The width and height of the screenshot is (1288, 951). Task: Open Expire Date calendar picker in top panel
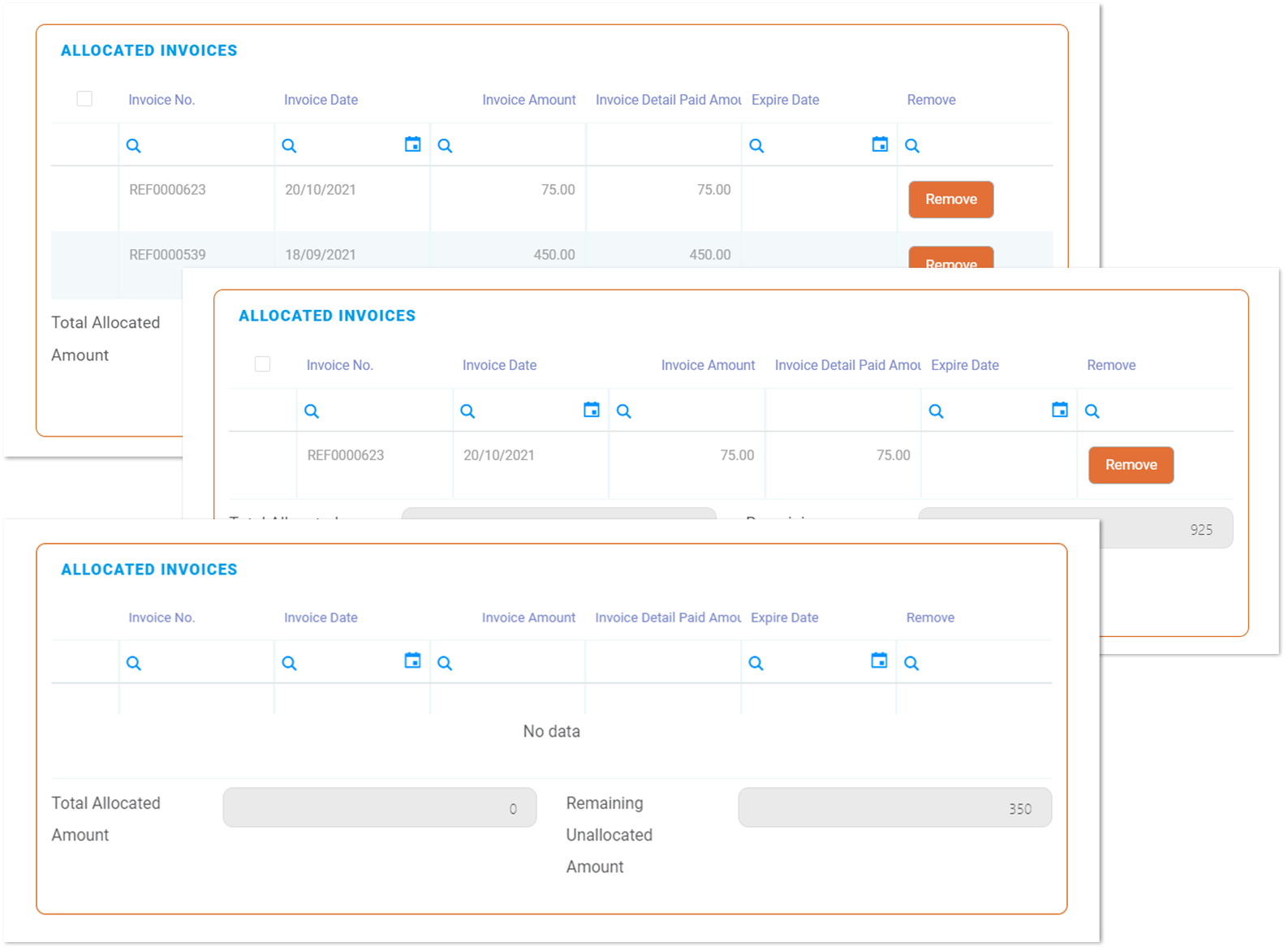pyautogui.click(x=880, y=144)
